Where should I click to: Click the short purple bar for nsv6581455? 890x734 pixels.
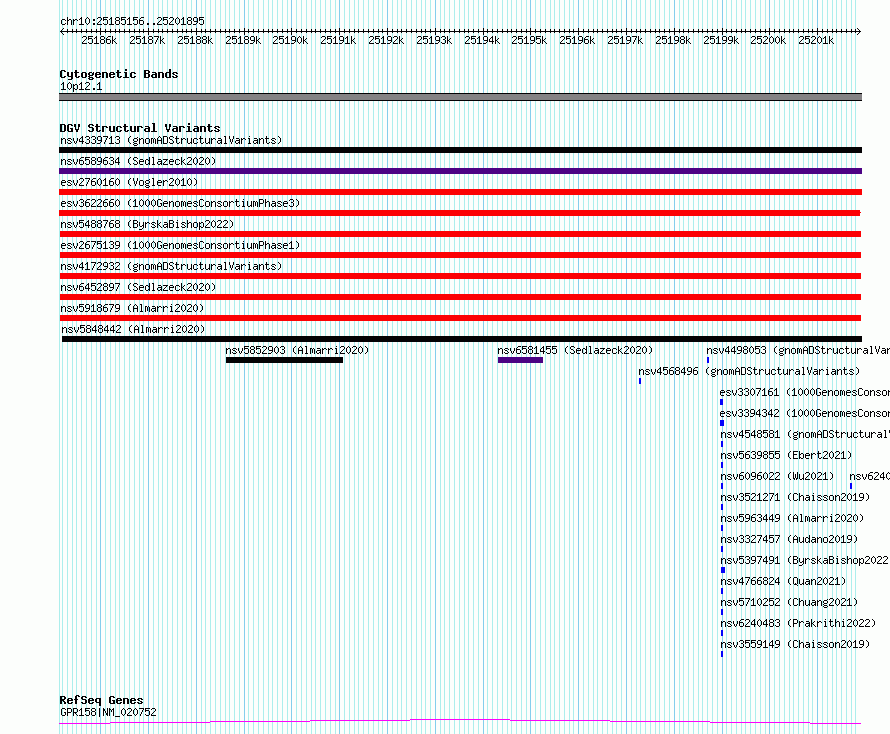click(520, 360)
